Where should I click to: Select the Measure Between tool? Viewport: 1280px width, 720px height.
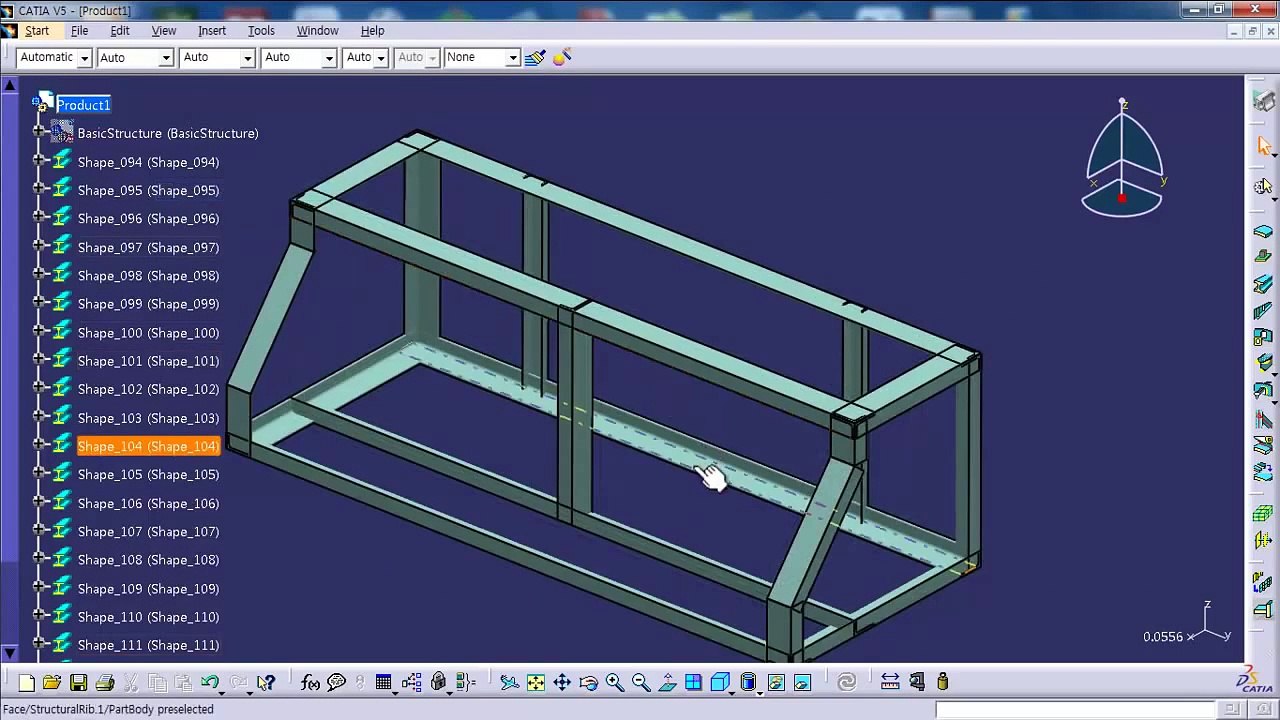[x=890, y=682]
